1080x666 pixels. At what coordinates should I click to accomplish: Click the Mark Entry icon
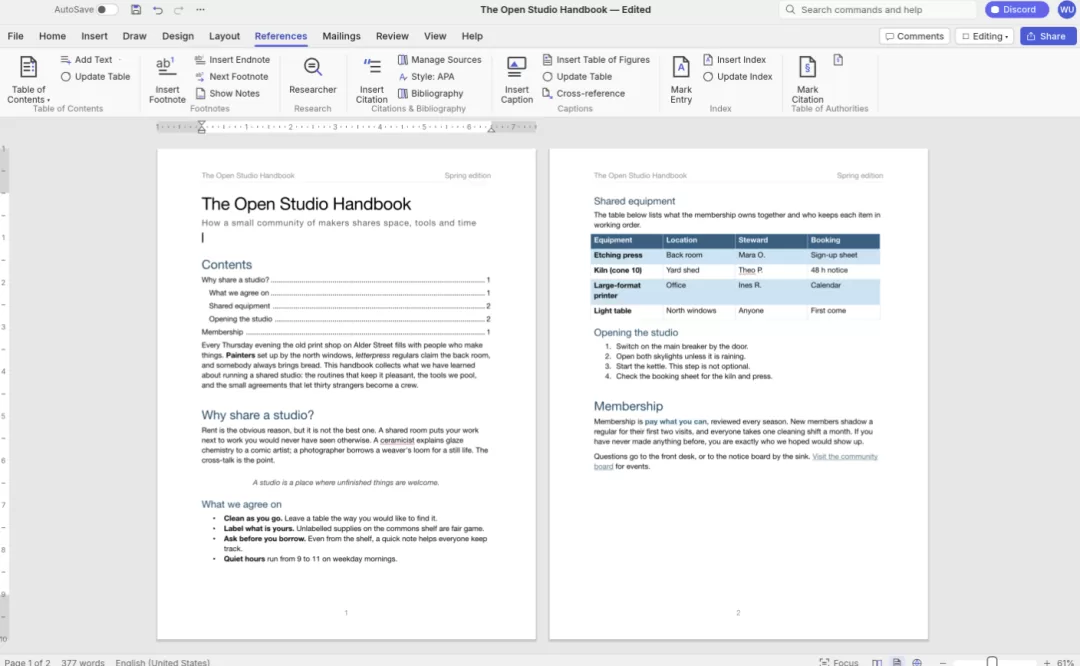point(681,67)
